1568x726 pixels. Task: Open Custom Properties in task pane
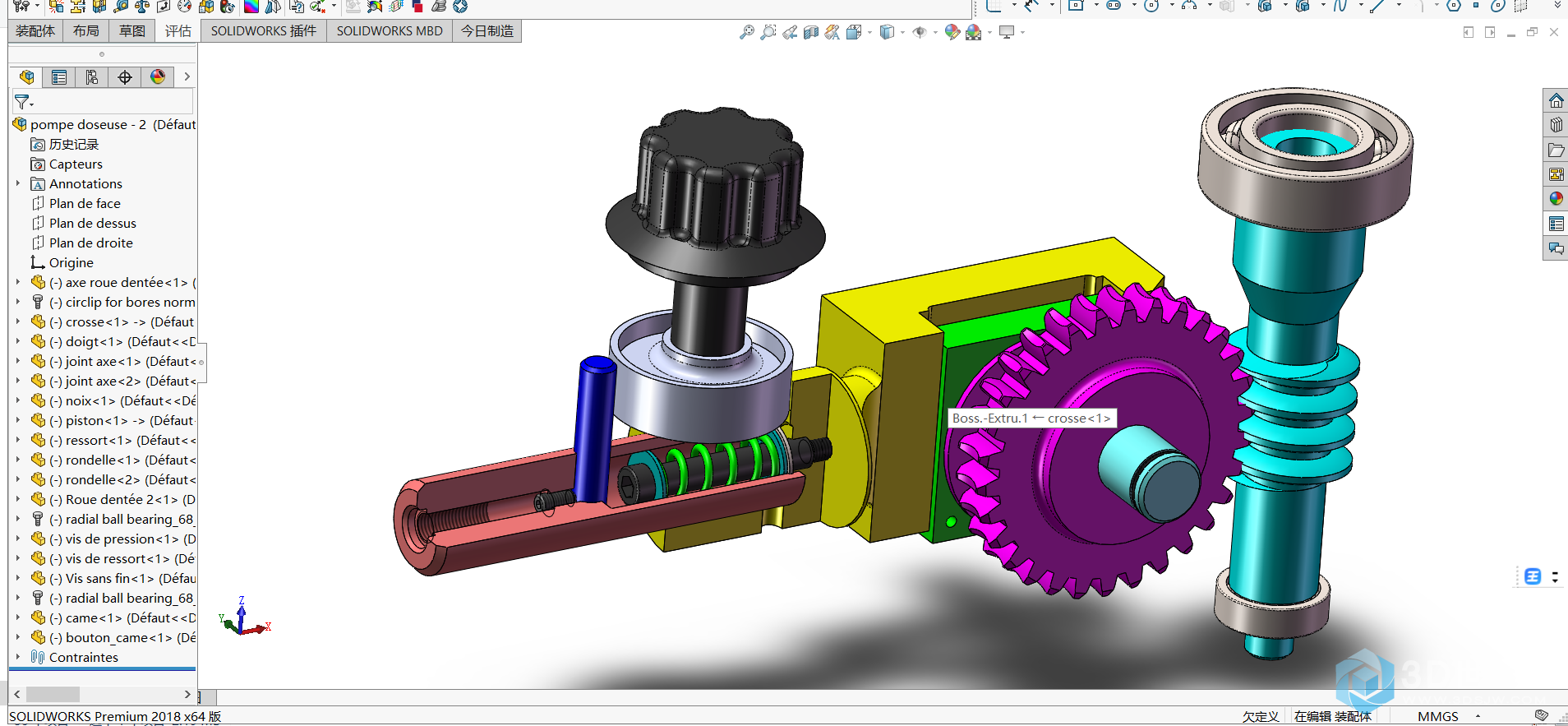[x=1556, y=224]
